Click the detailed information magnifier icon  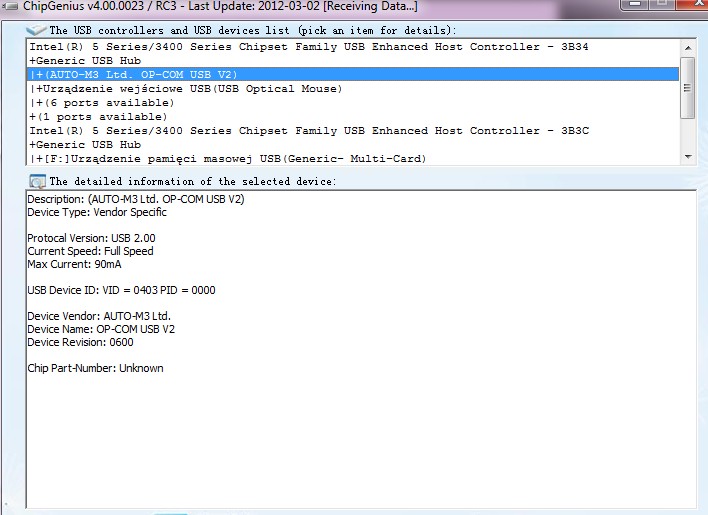click(x=37, y=181)
